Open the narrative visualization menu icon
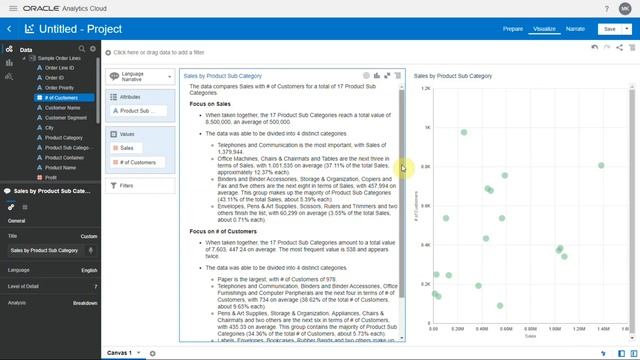 tap(398, 76)
